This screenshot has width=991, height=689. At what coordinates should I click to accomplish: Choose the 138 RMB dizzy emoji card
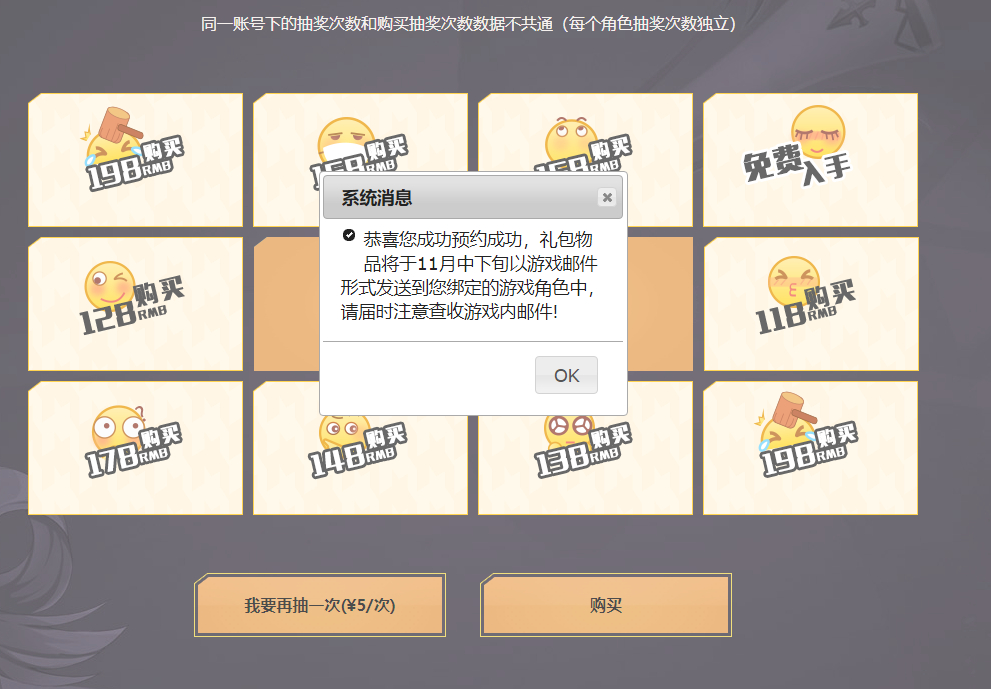coord(585,465)
